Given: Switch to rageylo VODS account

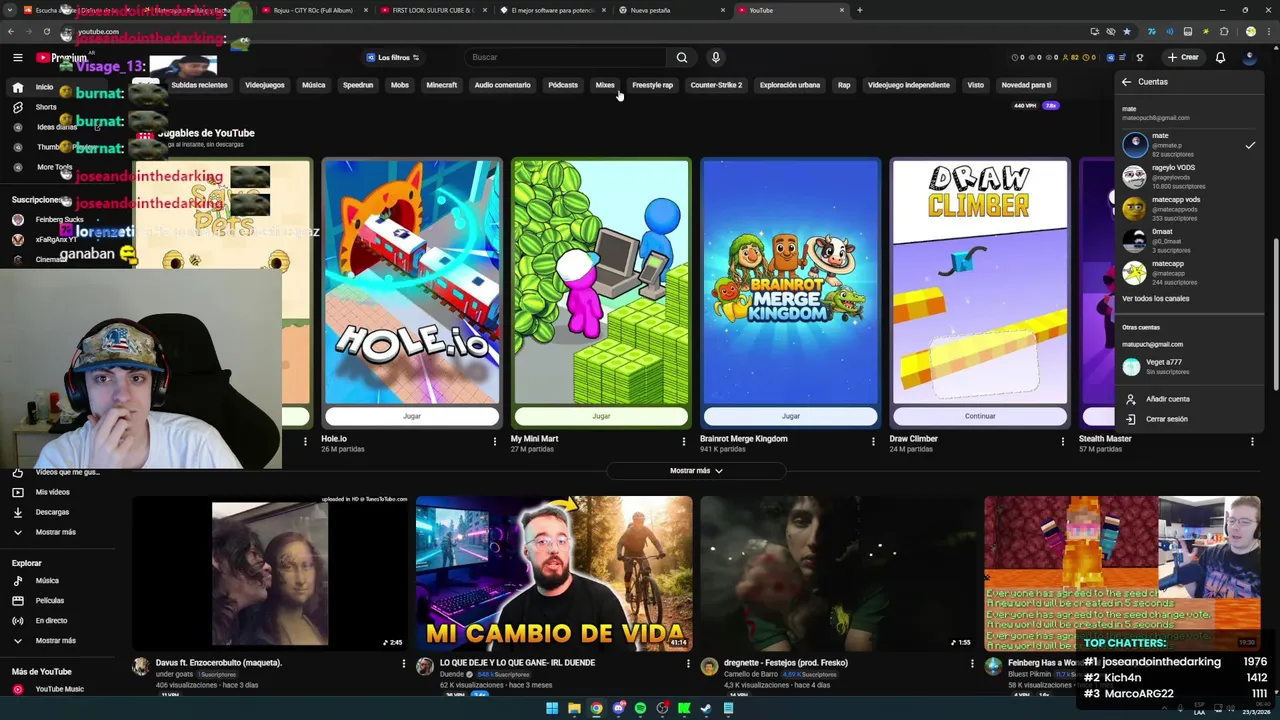Looking at the screenshot, I should pyautogui.click(x=1190, y=177).
